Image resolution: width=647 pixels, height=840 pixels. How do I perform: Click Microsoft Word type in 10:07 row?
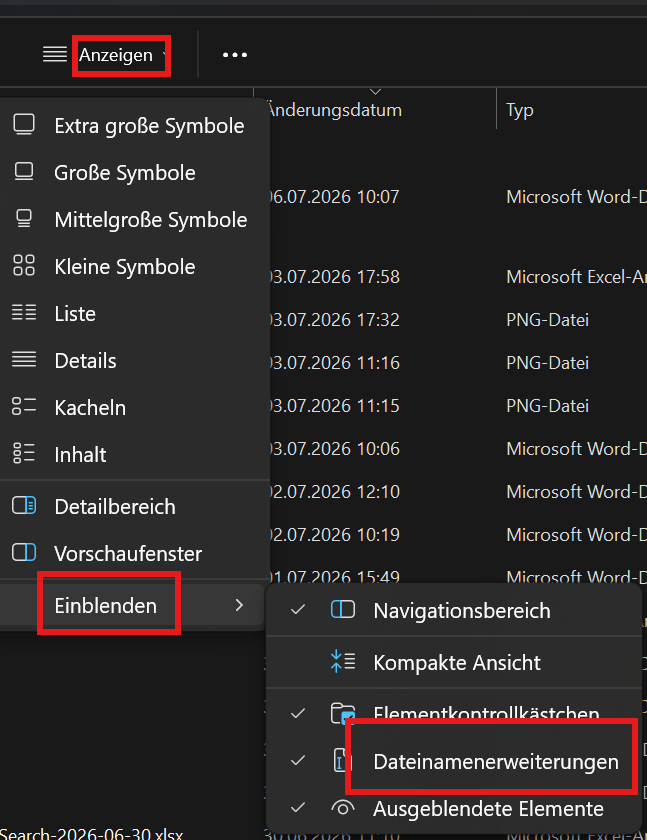[576, 197]
